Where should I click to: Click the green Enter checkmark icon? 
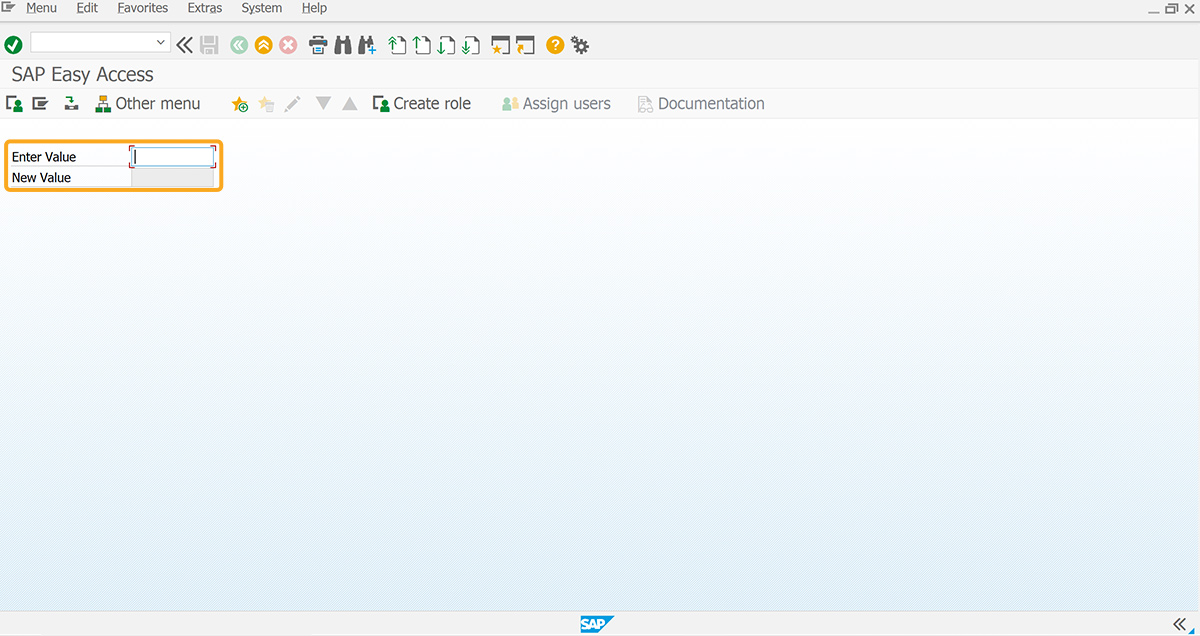13,45
